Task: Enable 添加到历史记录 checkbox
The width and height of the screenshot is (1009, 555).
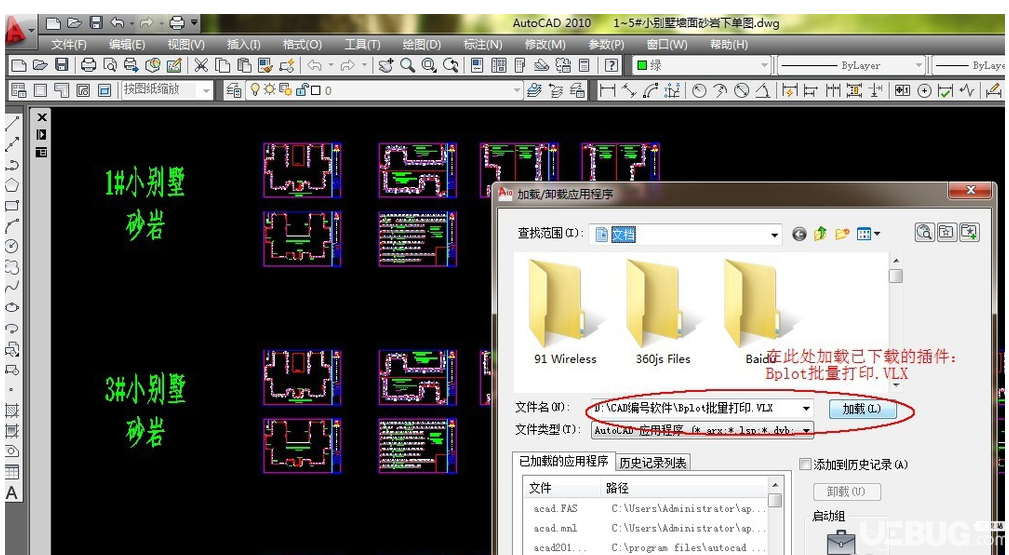Action: (805, 464)
